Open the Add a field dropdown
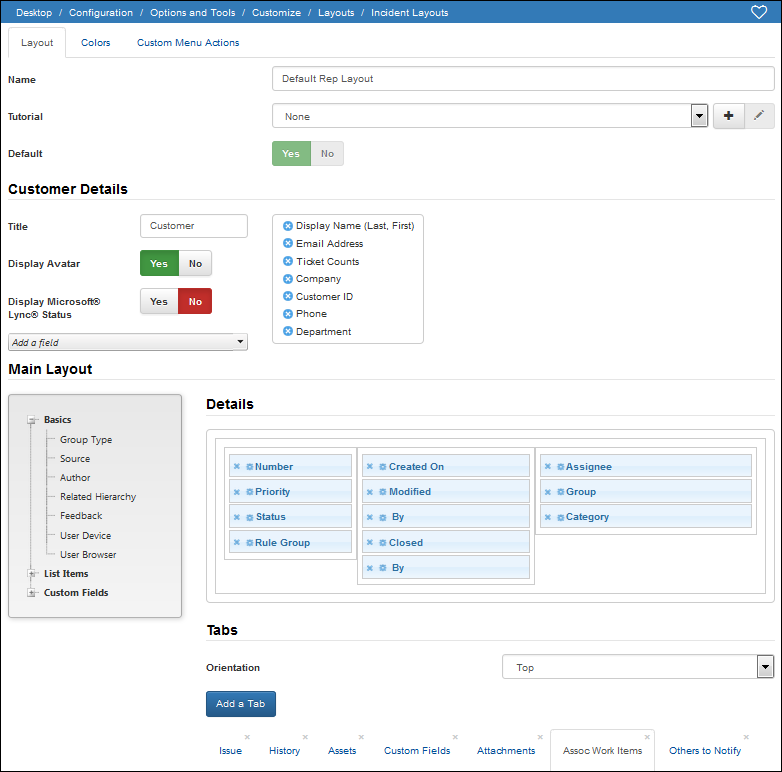The image size is (782, 772). click(x=128, y=342)
